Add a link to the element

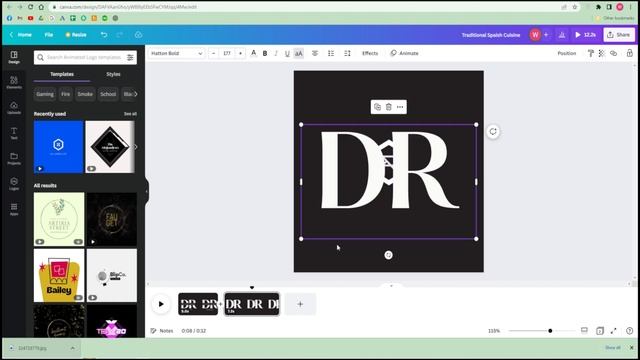pyautogui.click(x=613, y=53)
